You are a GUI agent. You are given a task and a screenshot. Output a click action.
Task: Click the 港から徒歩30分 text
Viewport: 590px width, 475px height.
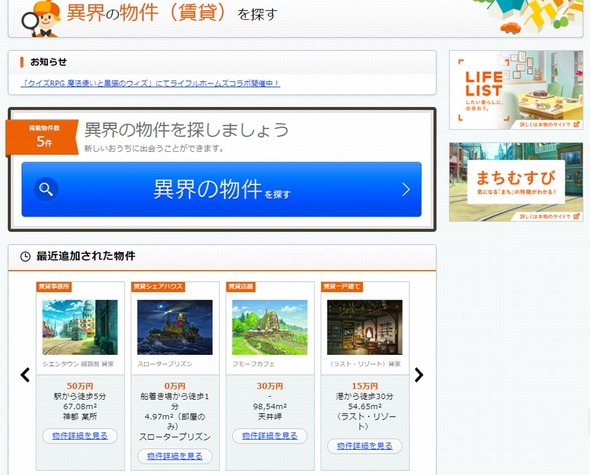(x=365, y=396)
